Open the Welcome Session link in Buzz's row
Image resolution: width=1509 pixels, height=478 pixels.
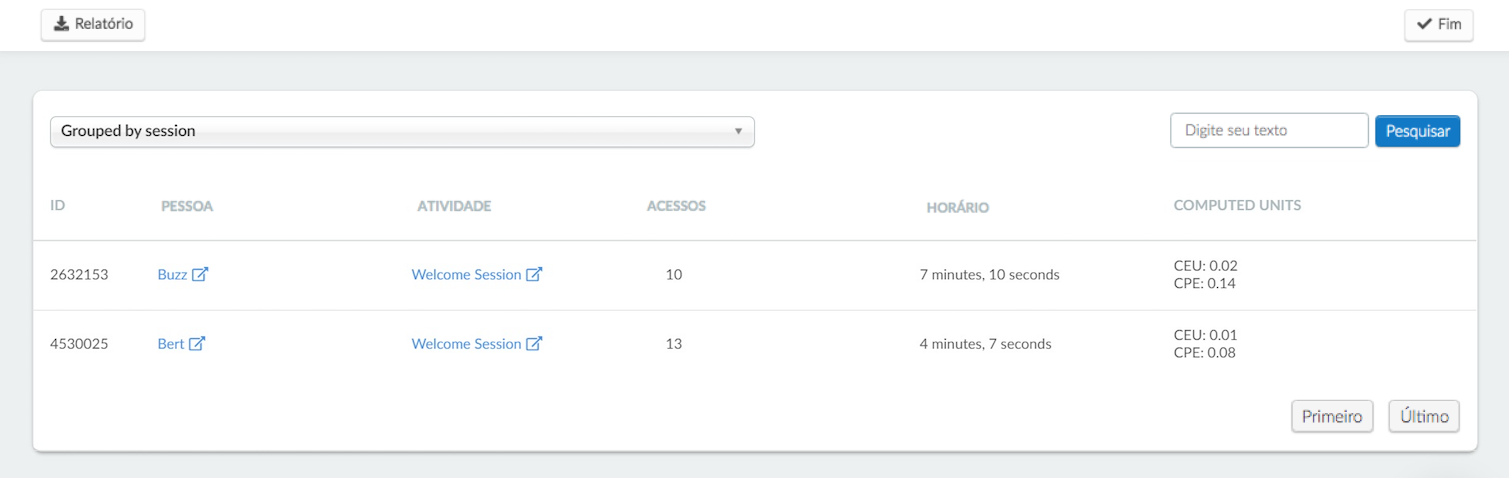pos(466,274)
